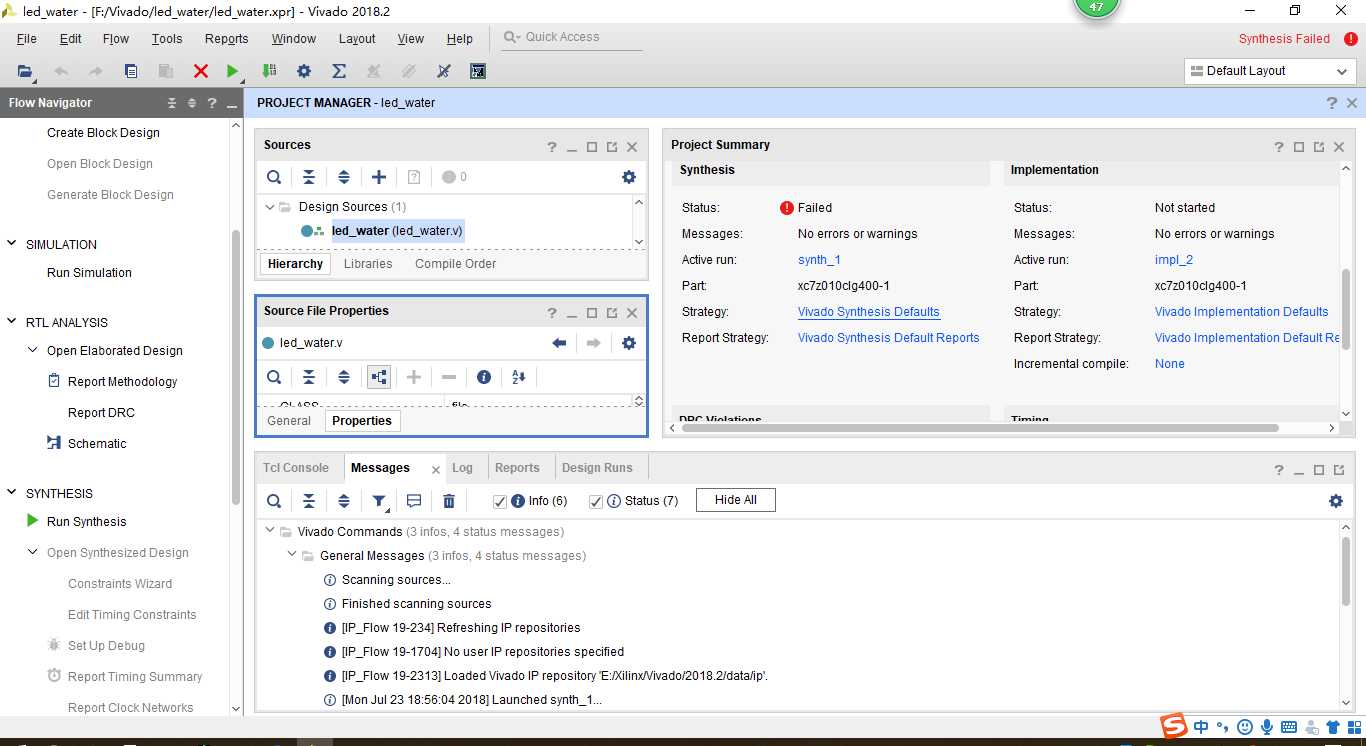Open Settings gear in main toolbar
This screenshot has height=746, width=1366.
pyautogui.click(x=304, y=71)
